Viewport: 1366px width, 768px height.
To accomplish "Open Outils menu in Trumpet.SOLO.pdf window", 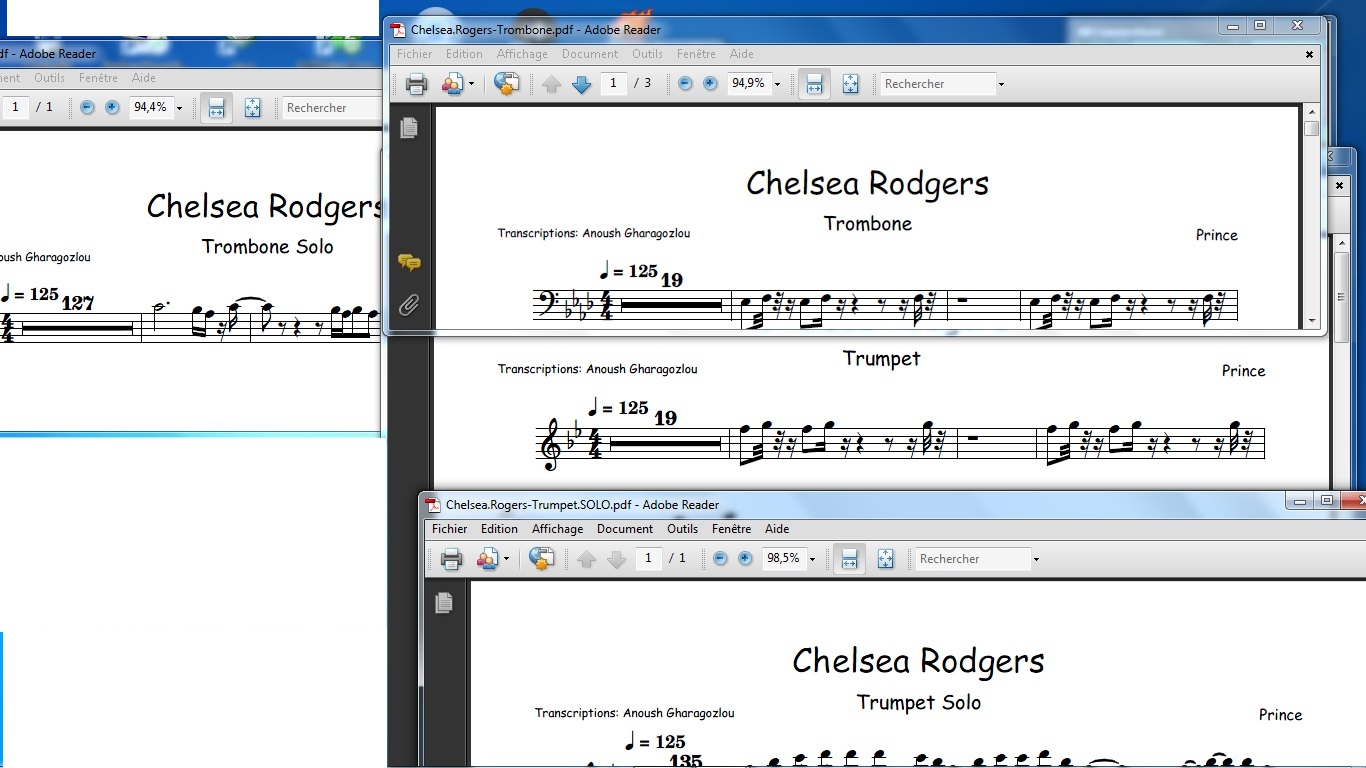I will 682,529.
